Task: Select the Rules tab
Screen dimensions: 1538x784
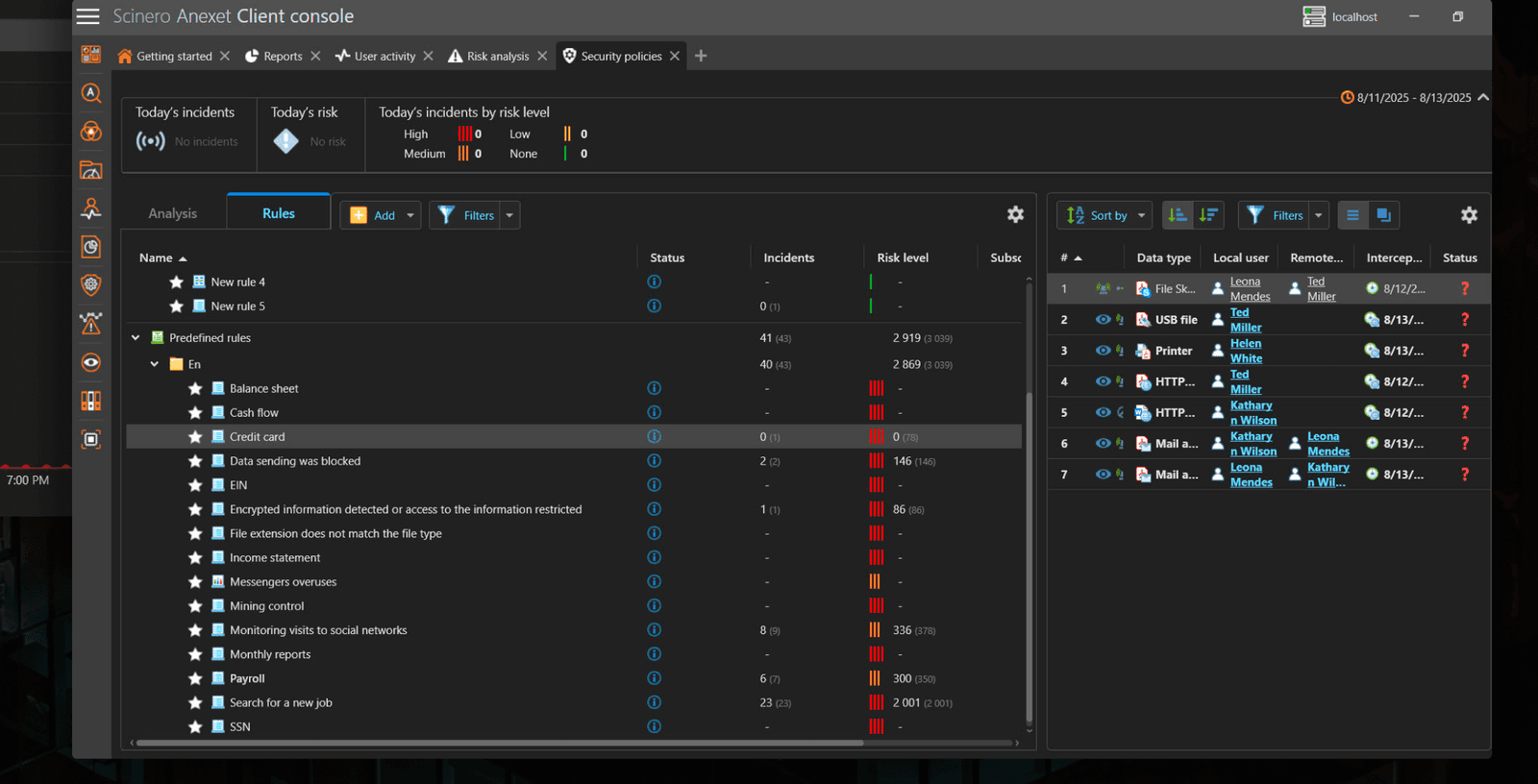Action: (279, 213)
